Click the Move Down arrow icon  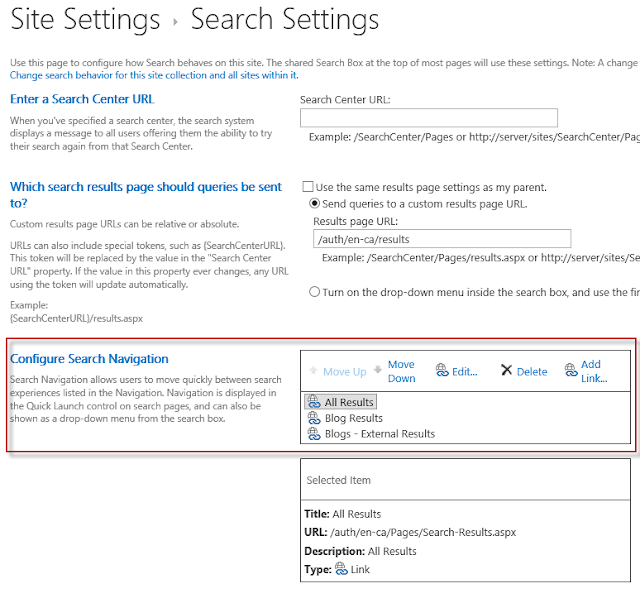[x=378, y=369]
